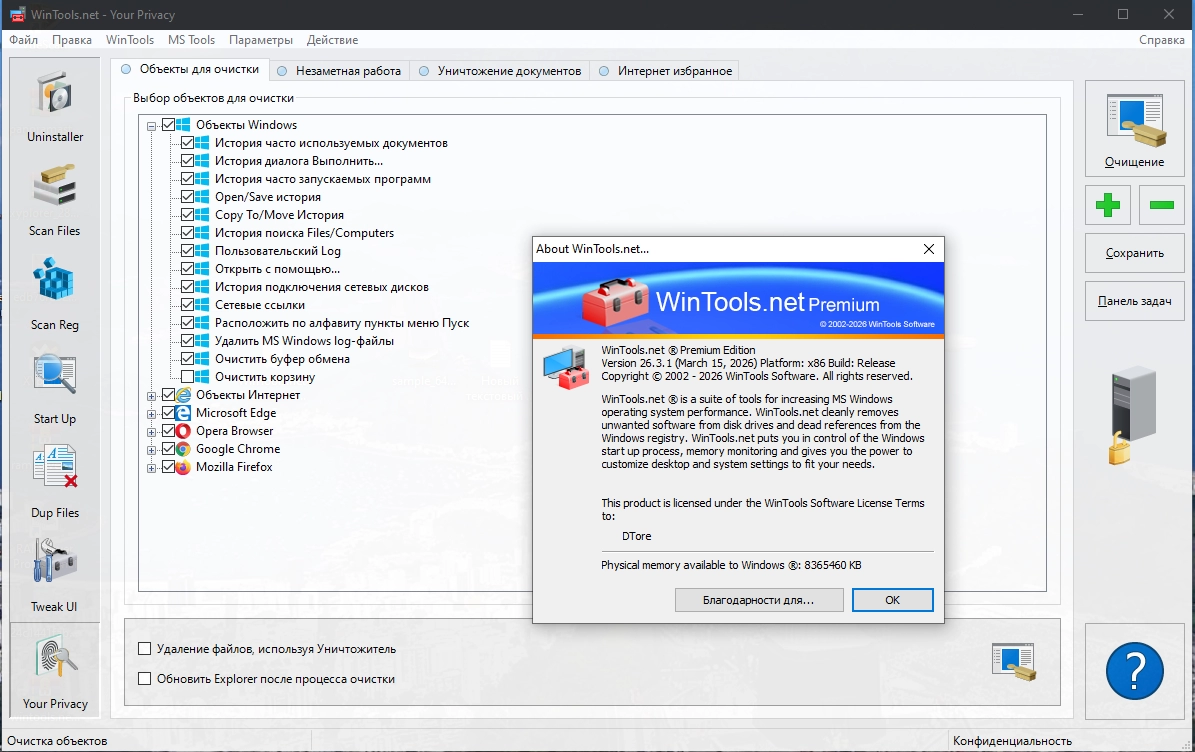
Task: Switch to Уничтожение документов tab
Action: click(500, 71)
